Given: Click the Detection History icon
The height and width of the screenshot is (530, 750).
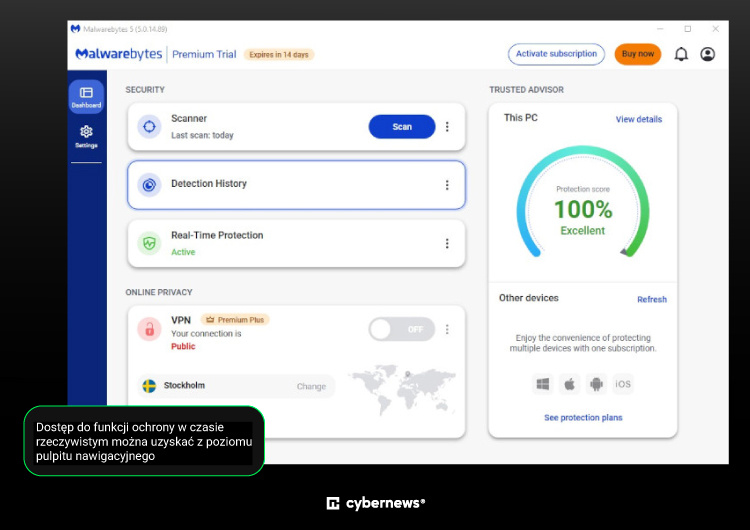Looking at the screenshot, I should click(149, 185).
